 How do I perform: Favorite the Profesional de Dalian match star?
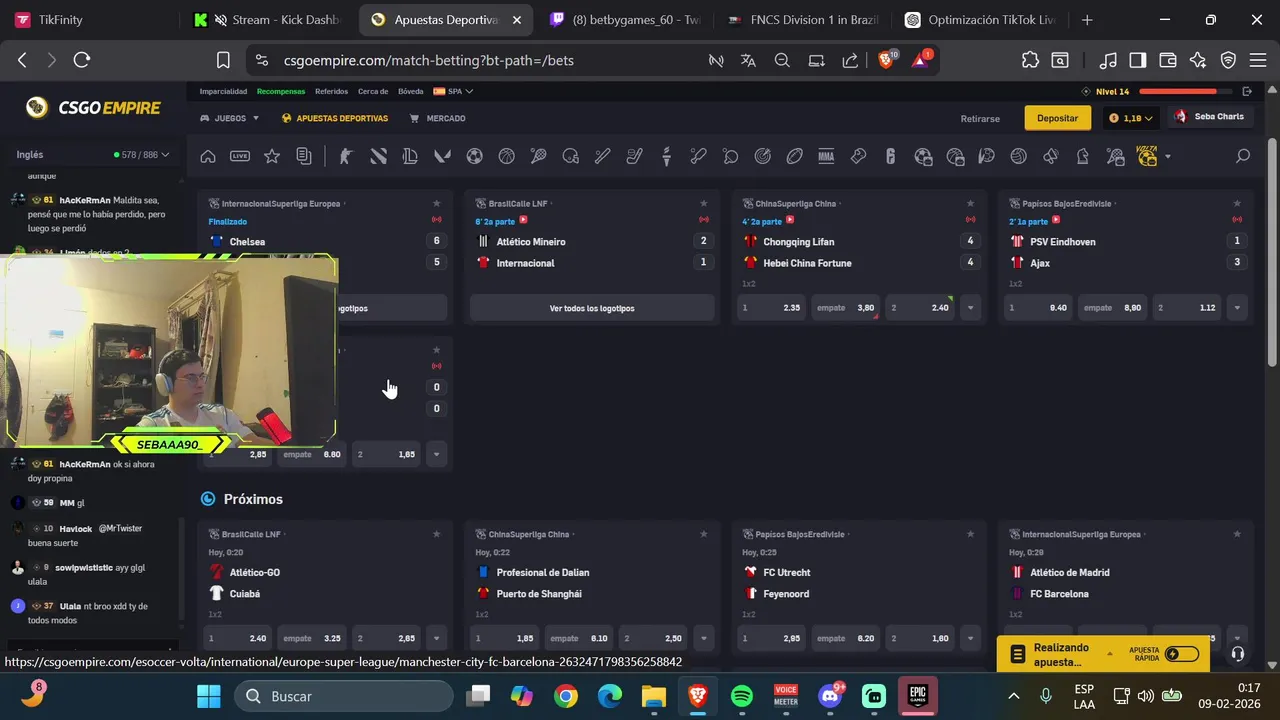coord(703,535)
